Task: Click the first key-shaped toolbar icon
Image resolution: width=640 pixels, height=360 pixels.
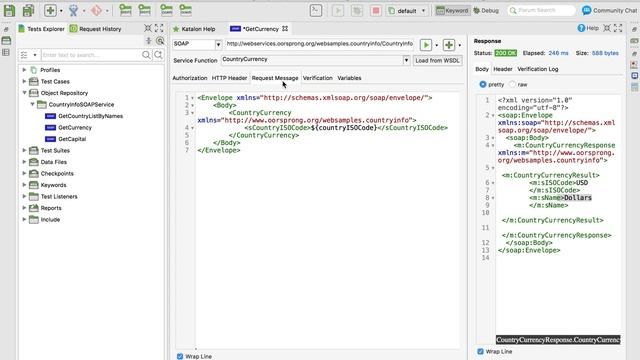Action: coord(125,10)
